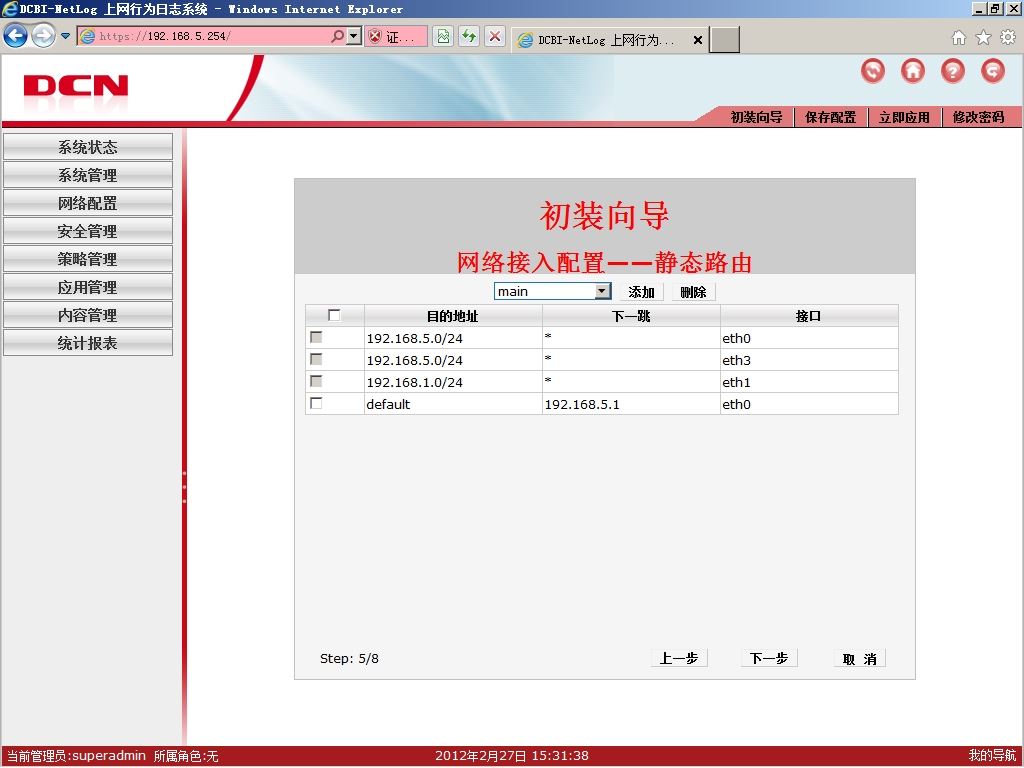This screenshot has width=1024, height=768.
Task: Click the 上一步 button
Action: click(x=679, y=658)
